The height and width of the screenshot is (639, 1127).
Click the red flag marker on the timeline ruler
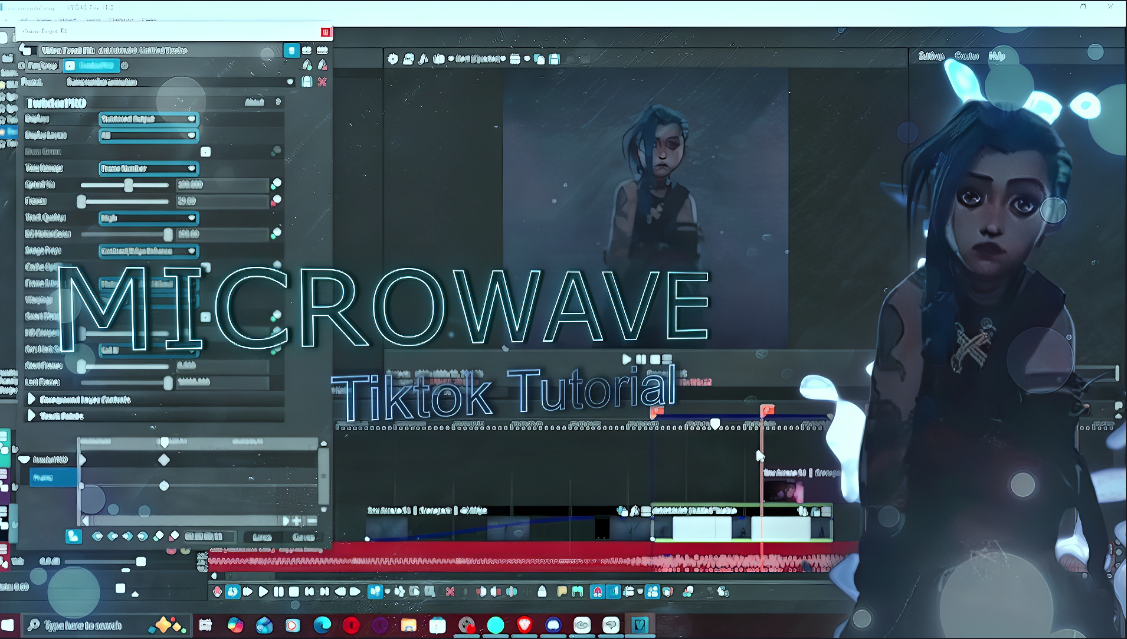(767, 410)
